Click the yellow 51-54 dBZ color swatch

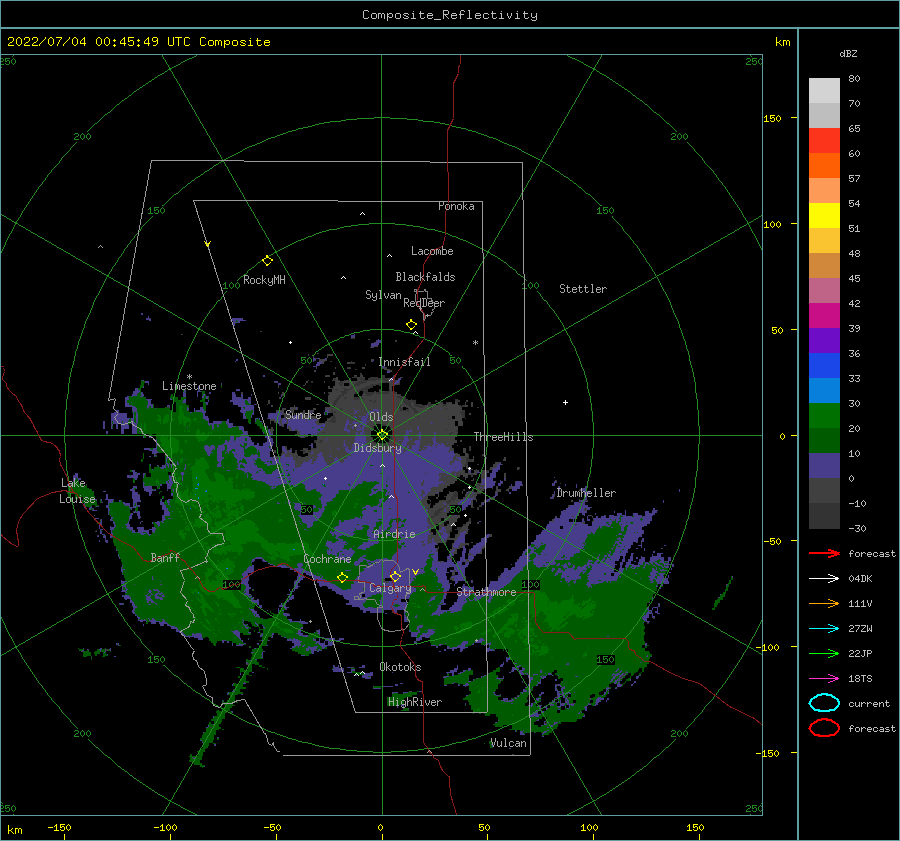pos(824,216)
